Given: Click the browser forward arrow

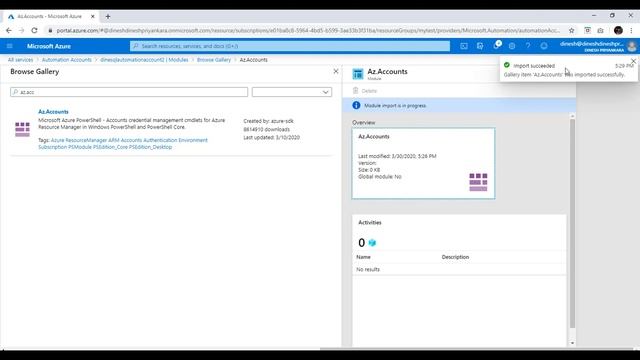Looking at the screenshot, I should tap(21, 30).
